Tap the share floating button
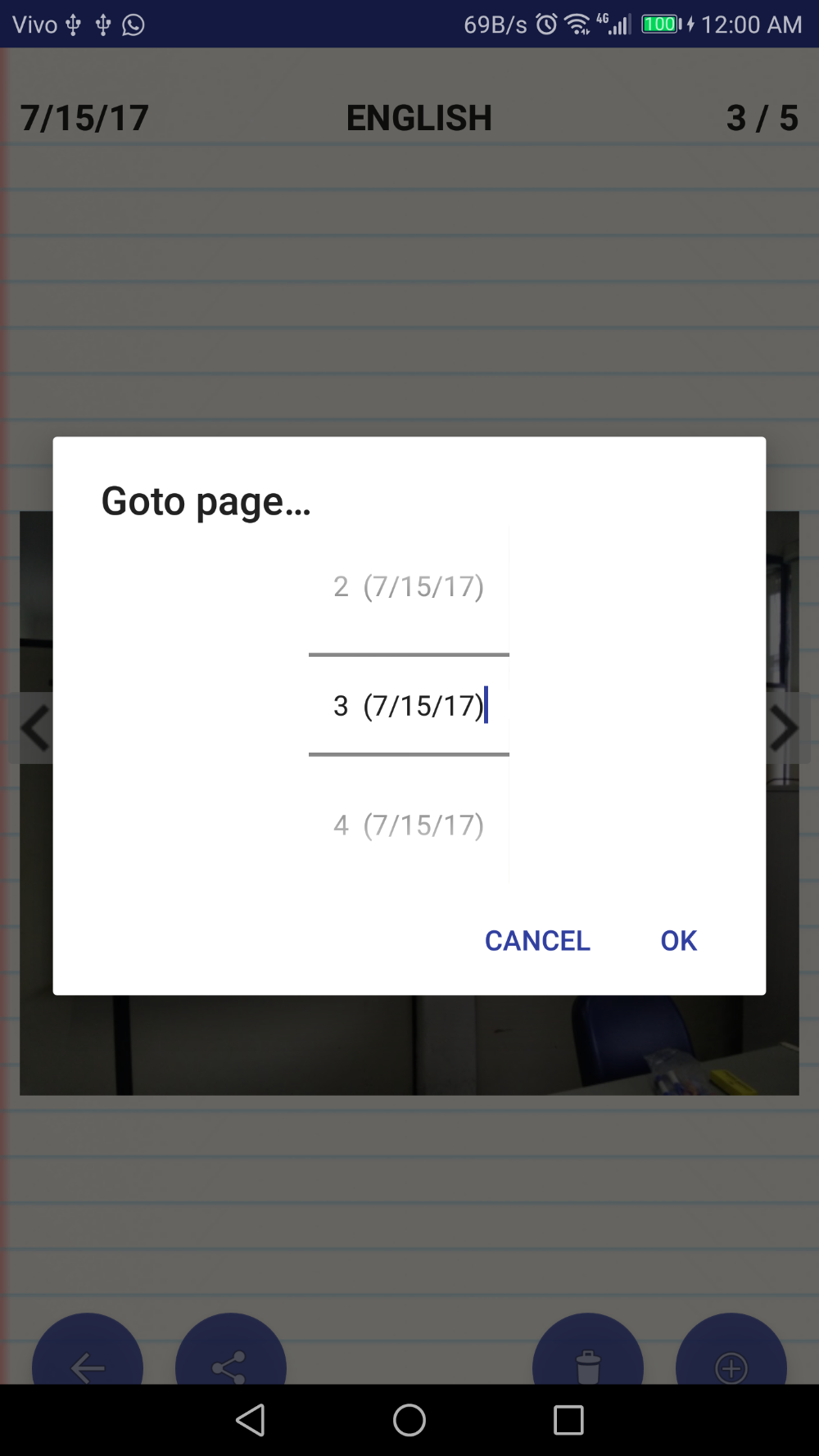819x1456 pixels. pyautogui.click(x=231, y=1350)
